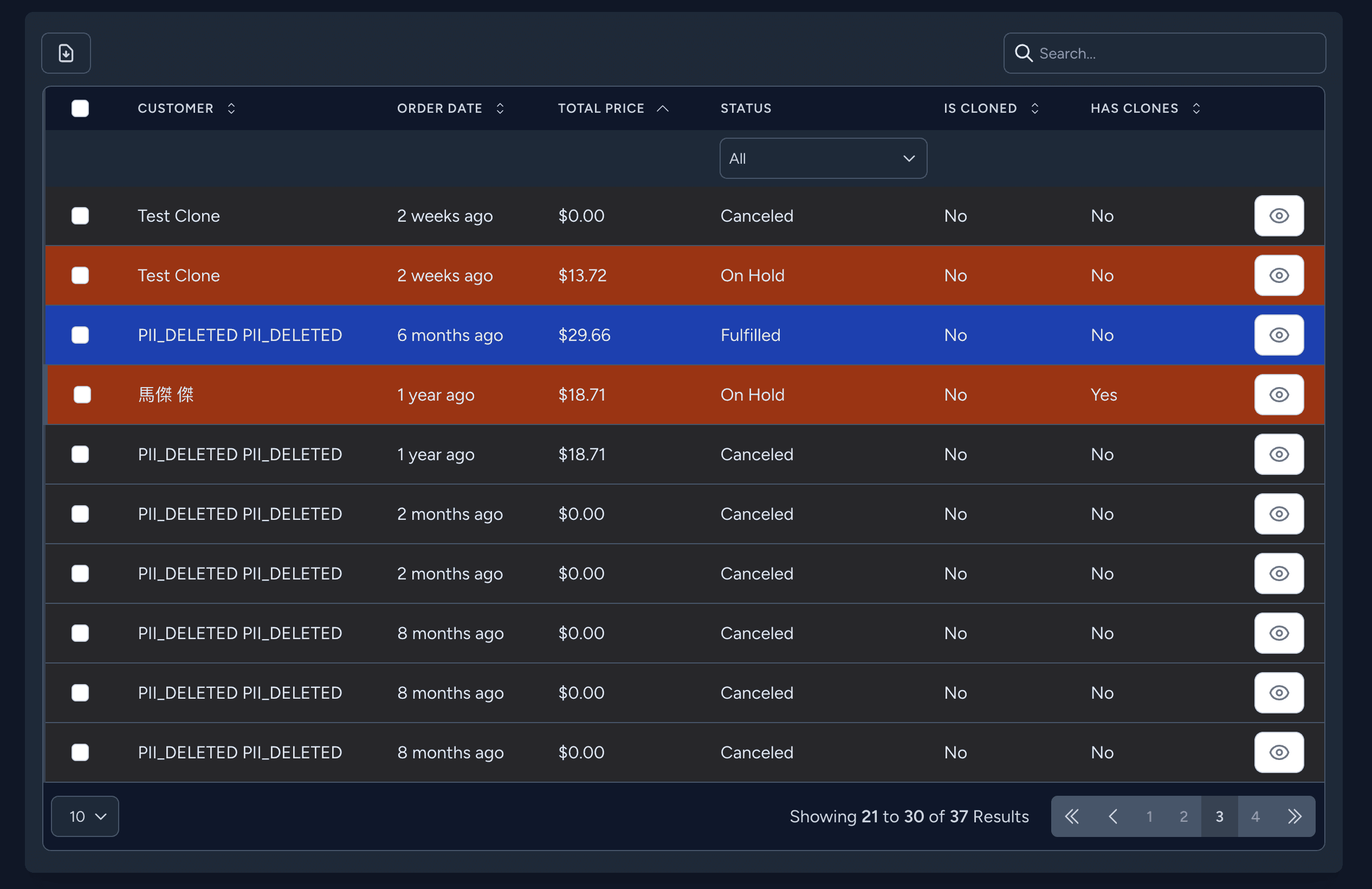Image resolution: width=1372 pixels, height=889 pixels.
Task: Sort the Is Cloned column
Action: (1035, 108)
